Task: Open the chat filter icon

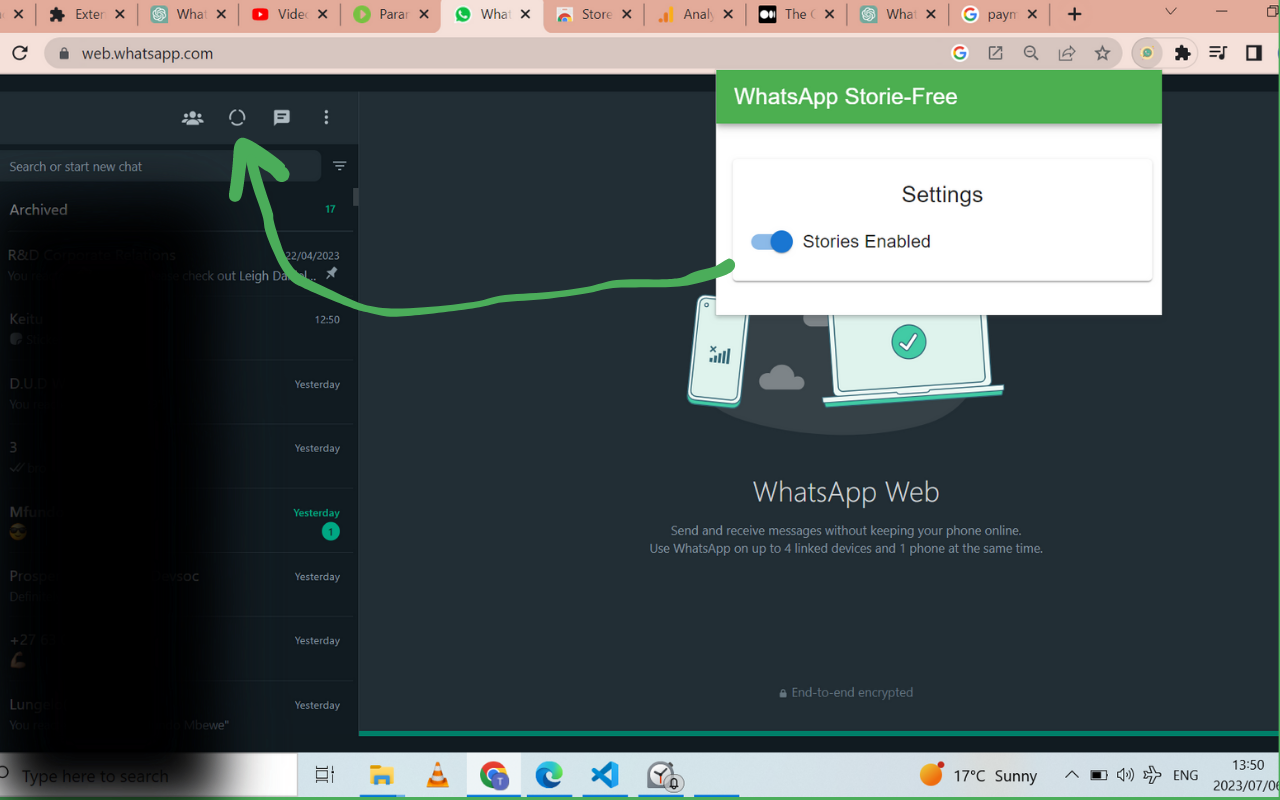Action: click(x=339, y=166)
